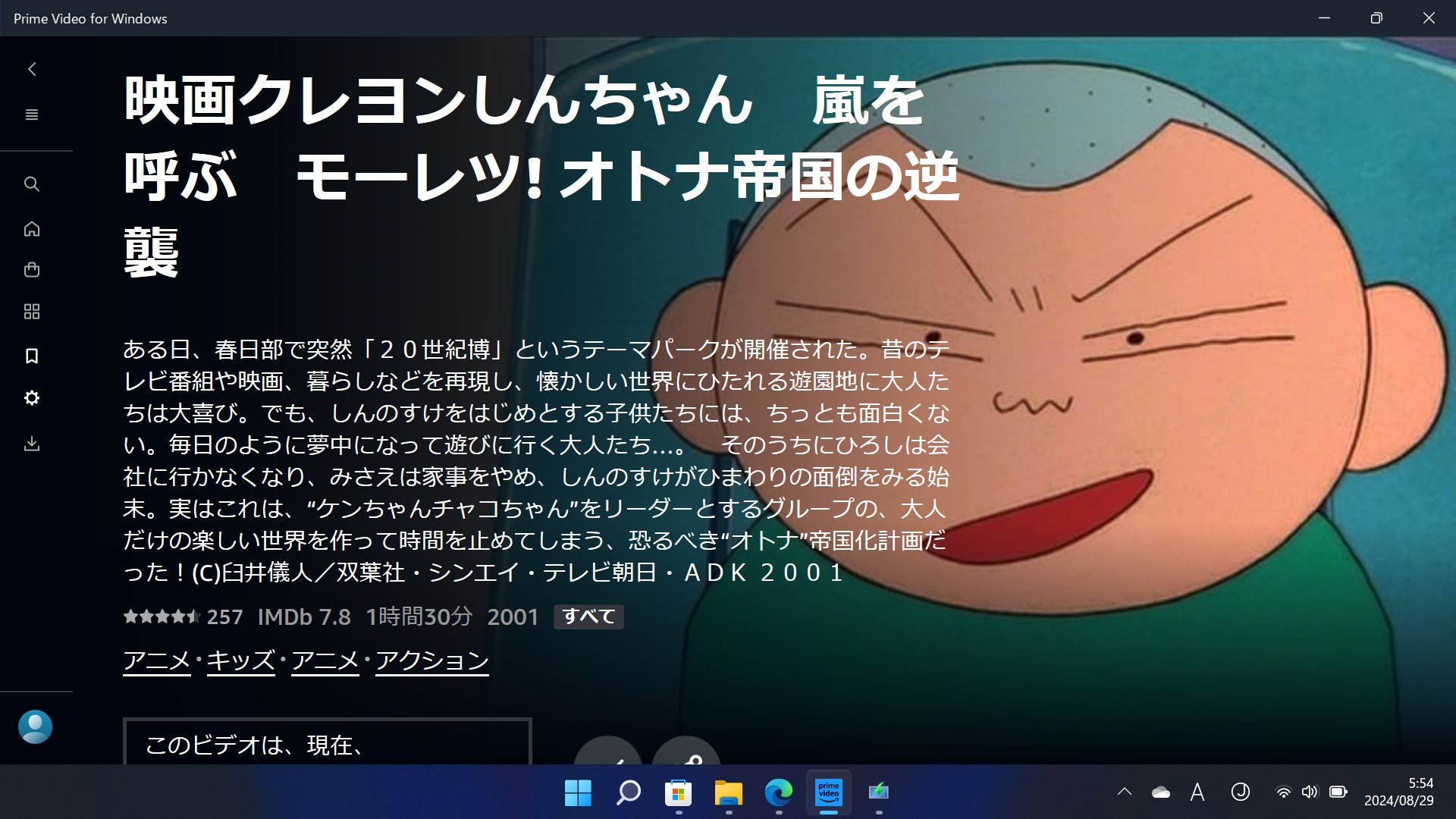Click the すべて age rating badge

pyautogui.click(x=588, y=617)
